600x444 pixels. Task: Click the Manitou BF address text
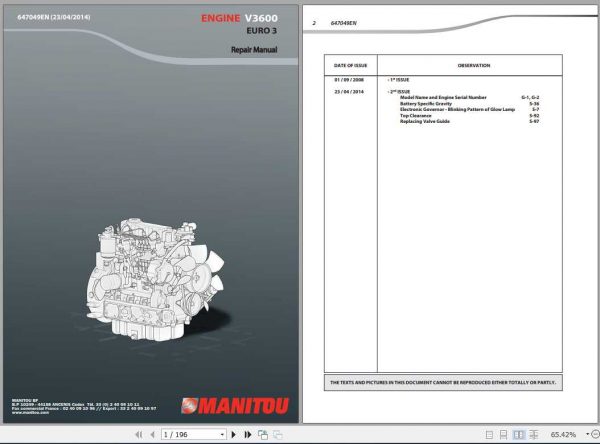[x=84, y=406]
